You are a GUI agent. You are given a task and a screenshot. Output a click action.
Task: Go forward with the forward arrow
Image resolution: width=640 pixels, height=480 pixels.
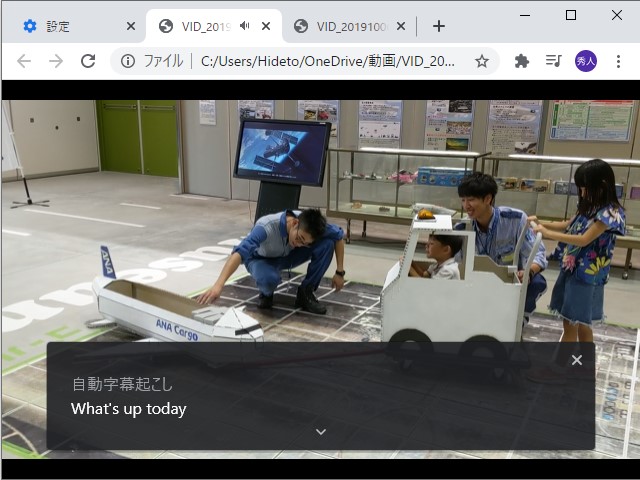[56, 62]
